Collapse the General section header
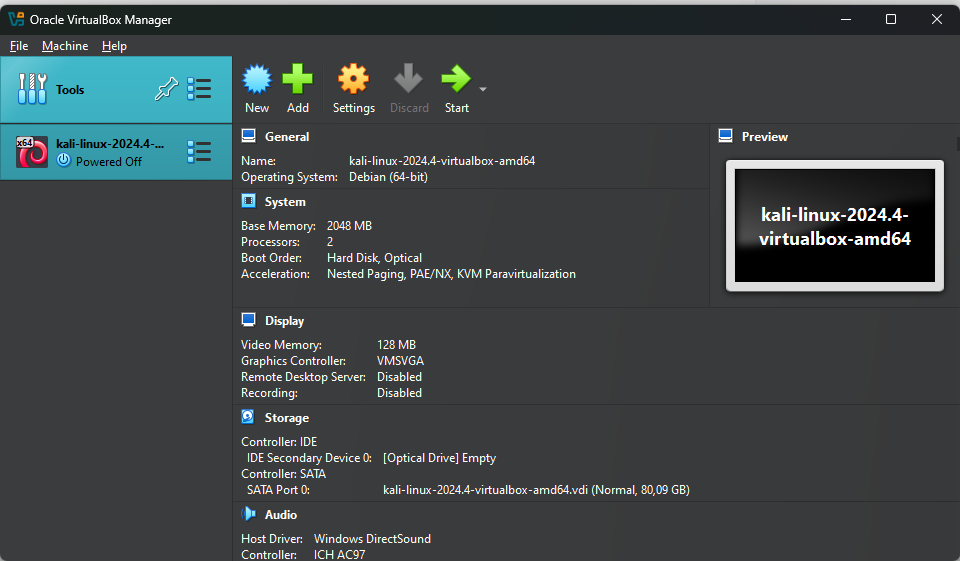Image resolution: width=960 pixels, height=561 pixels. 287,137
